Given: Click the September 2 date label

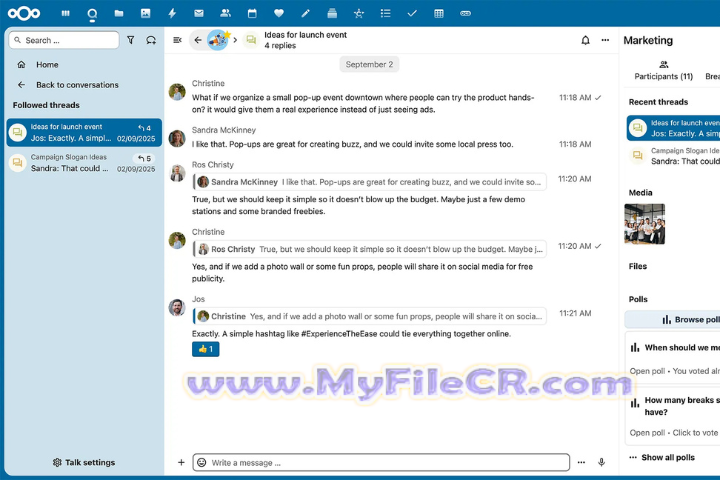Looking at the screenshot, I should 369,64.
